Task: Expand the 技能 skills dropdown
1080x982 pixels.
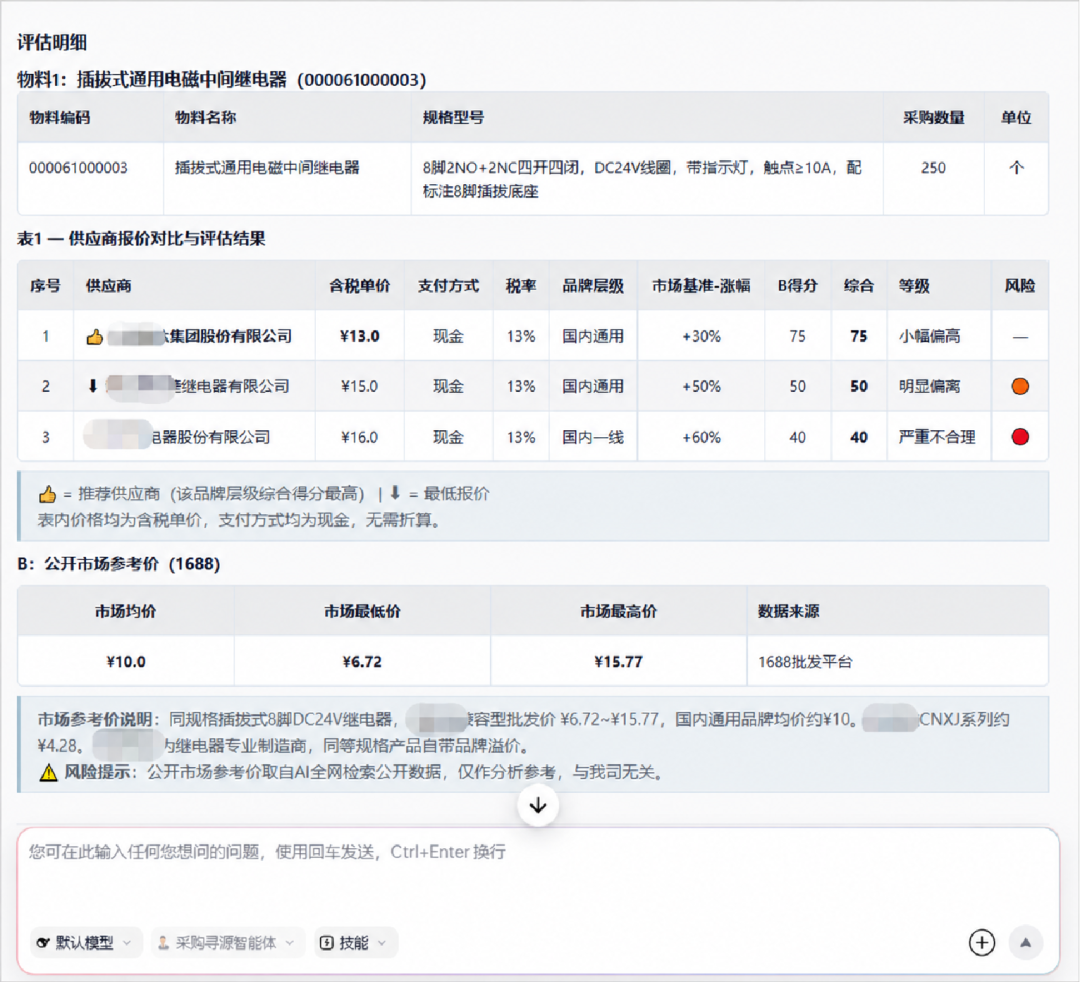Action: [x=355, y=943]
